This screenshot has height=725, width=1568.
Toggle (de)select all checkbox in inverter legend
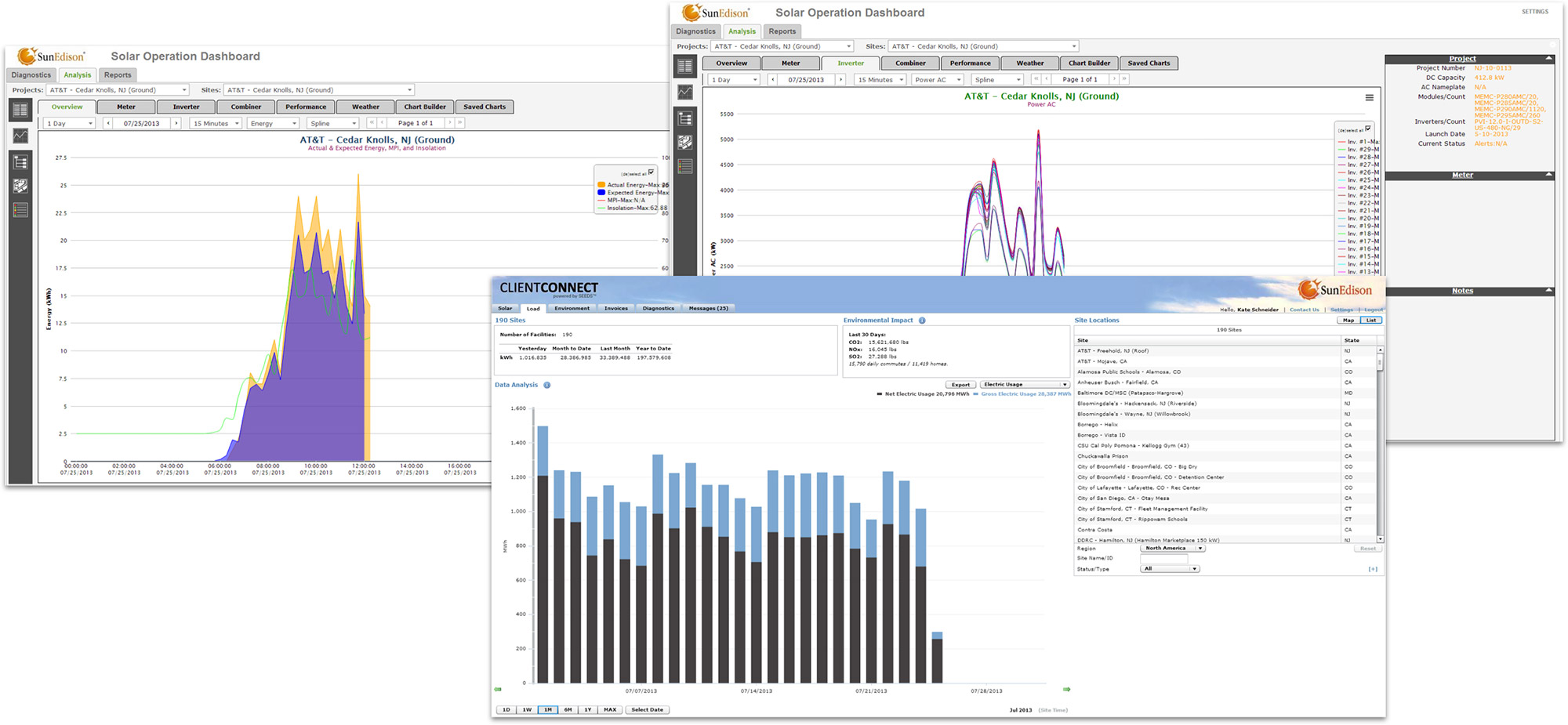tap(1368, 129)
